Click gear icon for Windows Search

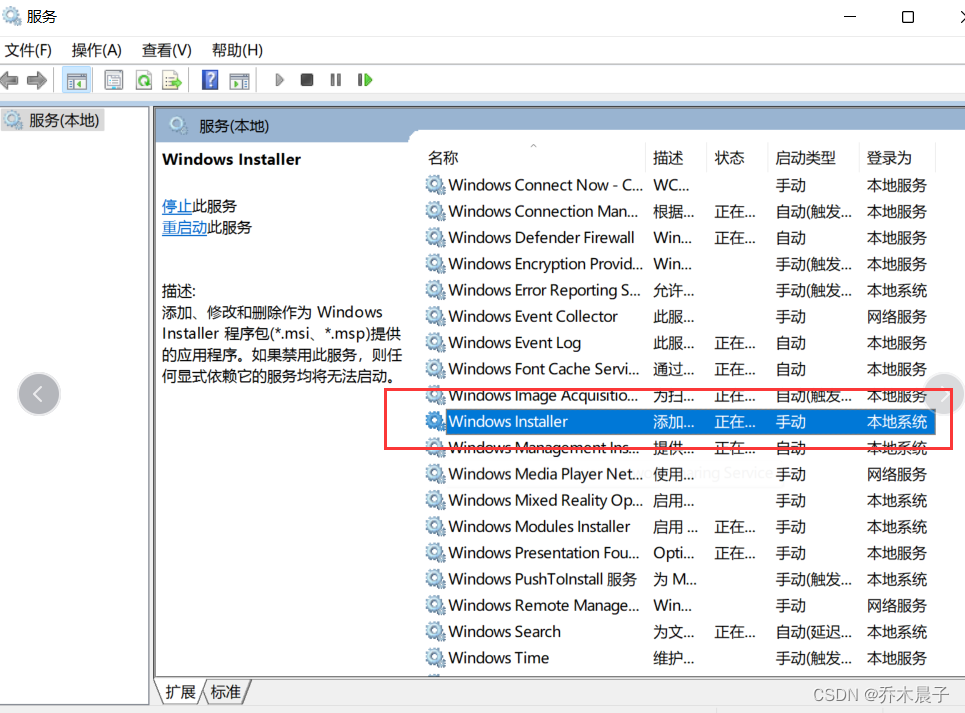(x=435, y=631)
